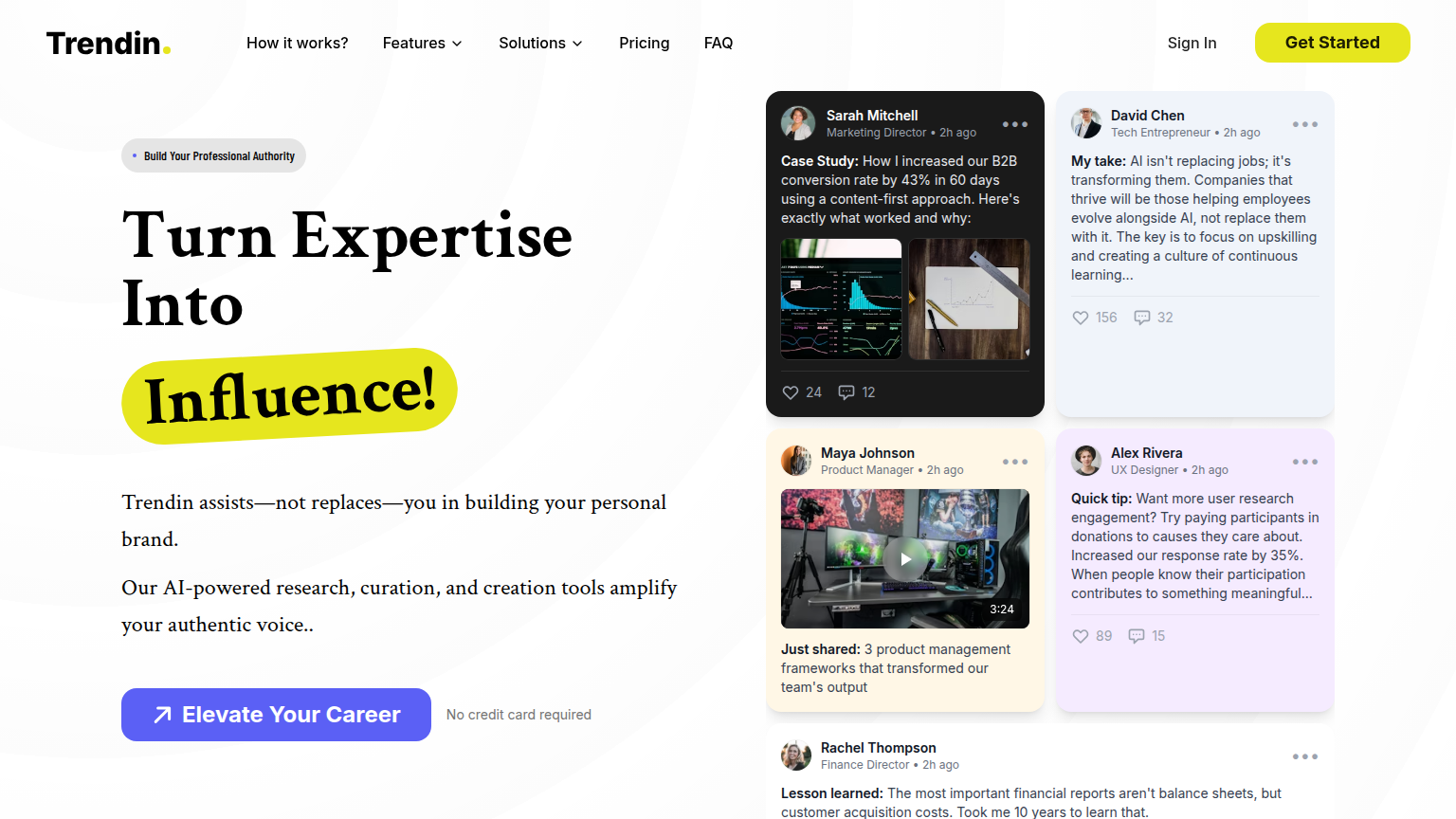Open the three-dot menu on Maya Johnson's post
The height and width of the screenshot is (819, 1456).
click(1015, 462)
